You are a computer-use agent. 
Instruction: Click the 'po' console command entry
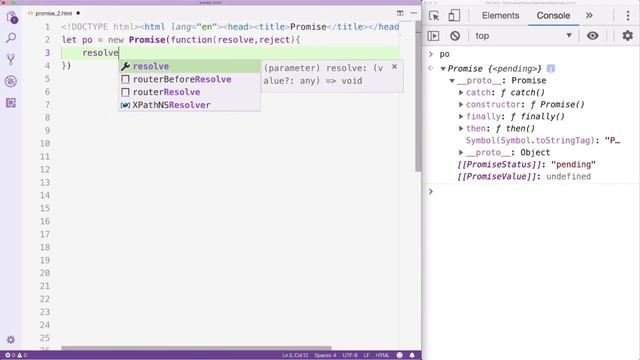(444, 54)
